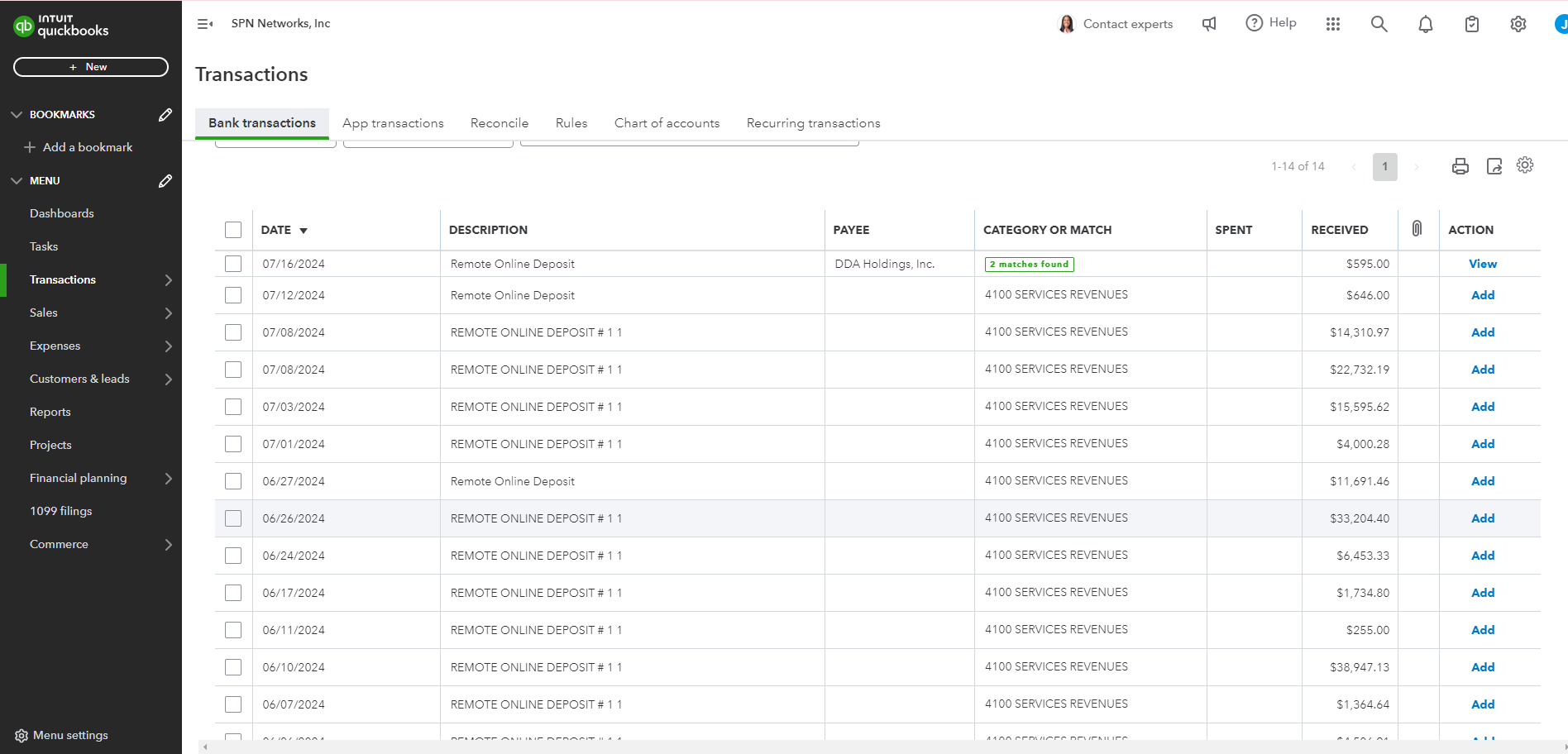Click the attachment paperclip column icon
Screen dimensions: 1568x754
tap(1417, 229)
